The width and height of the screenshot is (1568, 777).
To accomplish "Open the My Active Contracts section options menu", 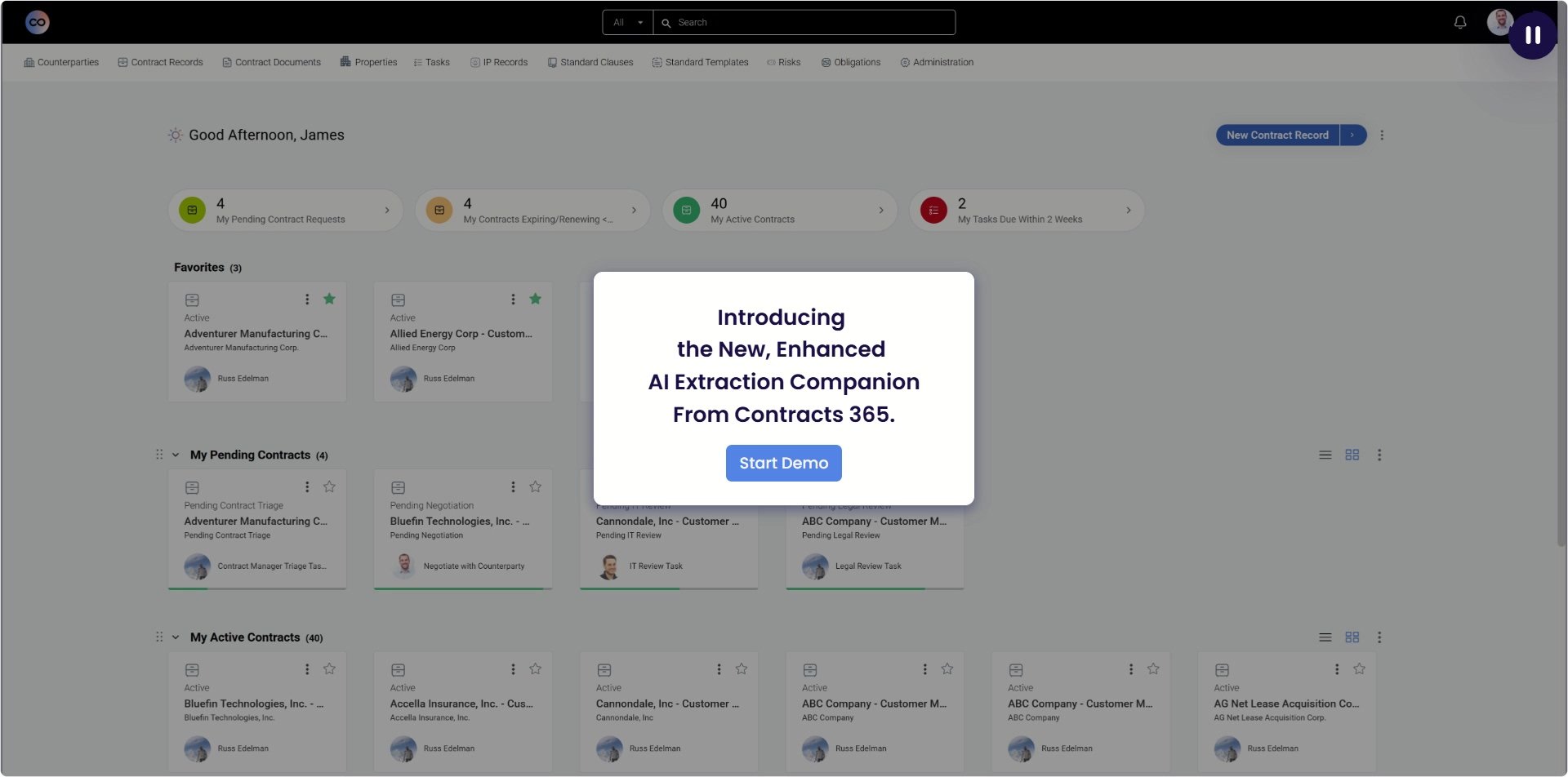I will point(1379,637).
